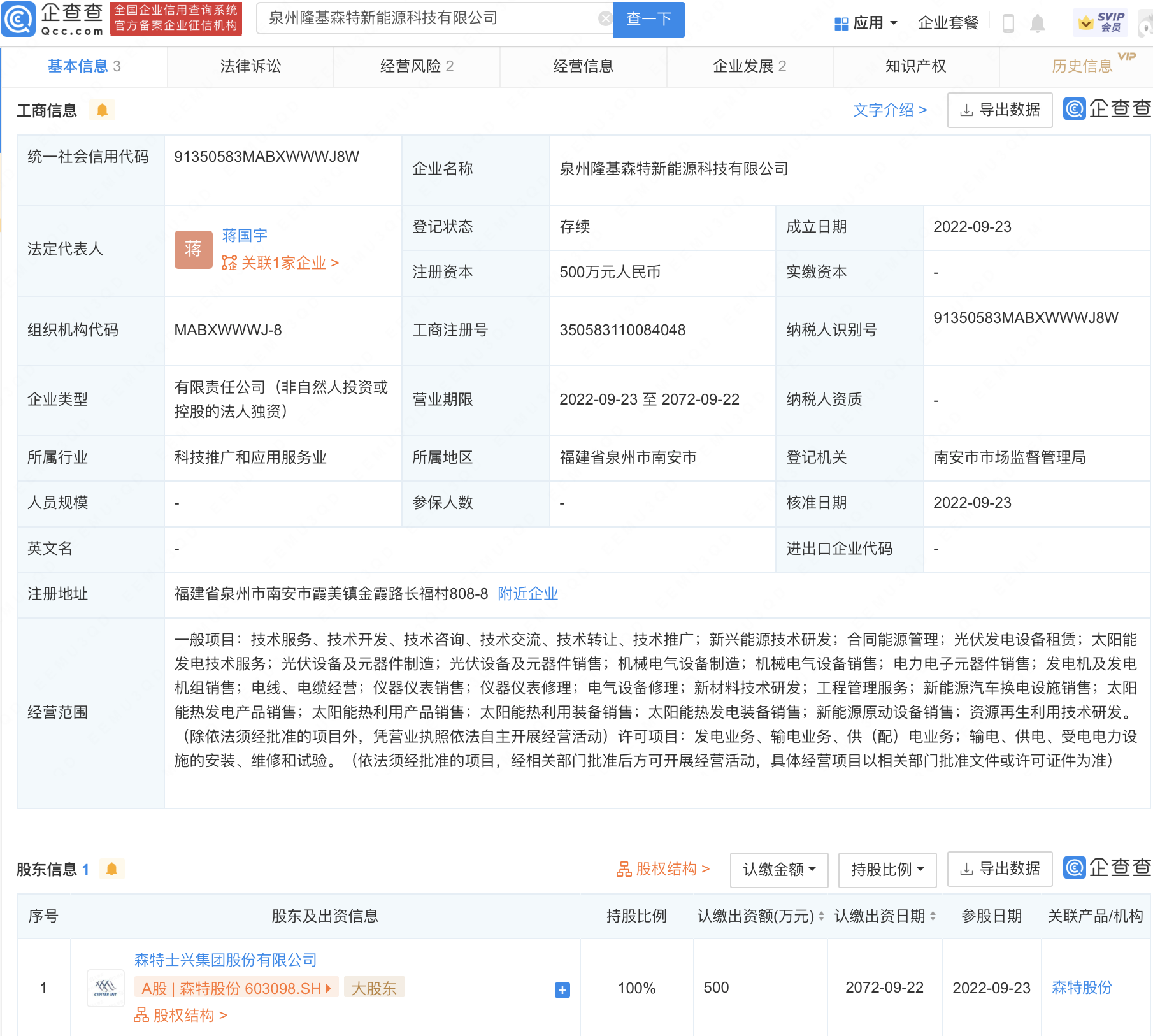1153x1036 pixels.
Task: Clear the search field with the X icon
Action: pyautogui.click(x=605, y=18)
